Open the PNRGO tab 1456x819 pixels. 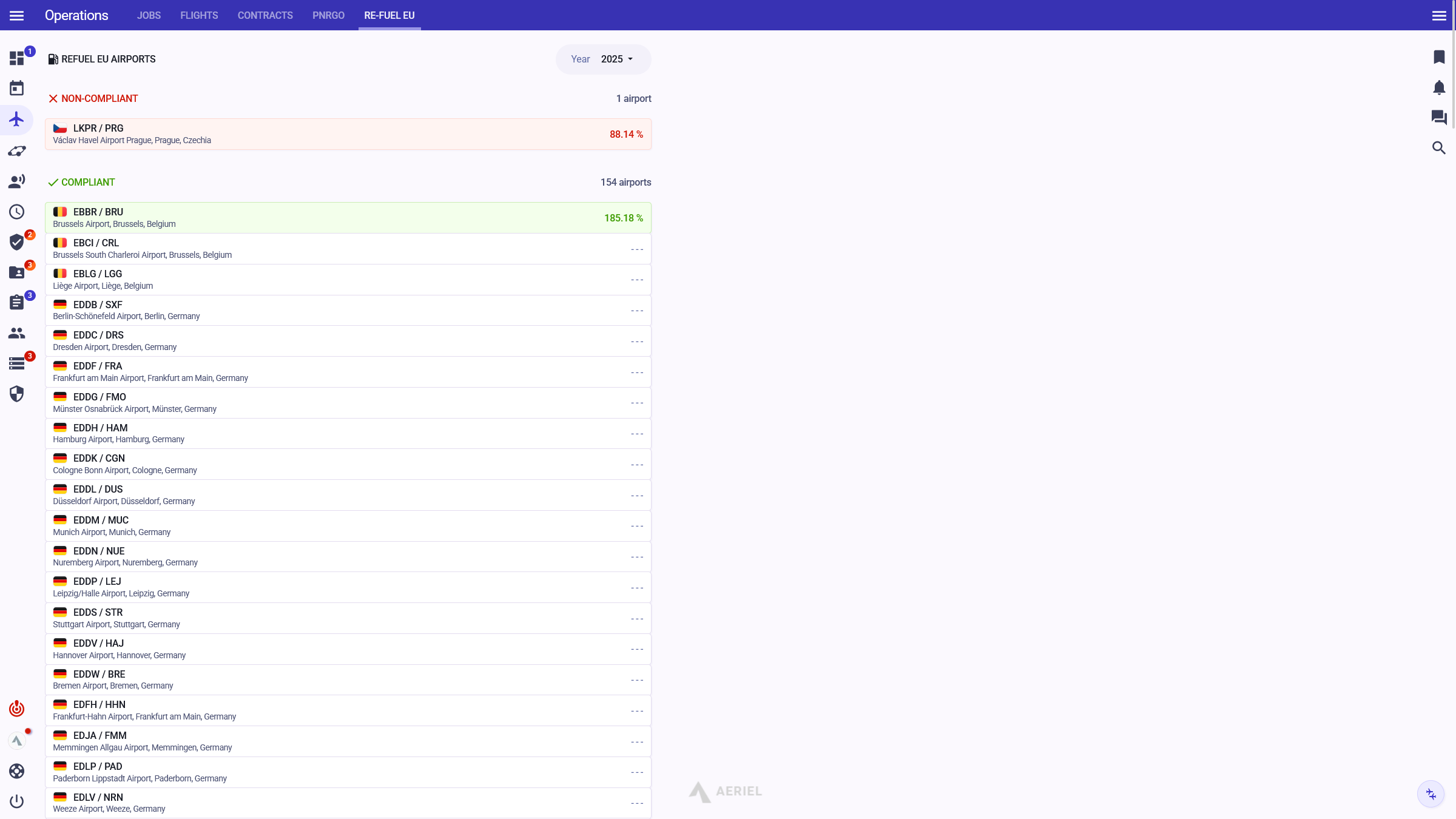328,15
